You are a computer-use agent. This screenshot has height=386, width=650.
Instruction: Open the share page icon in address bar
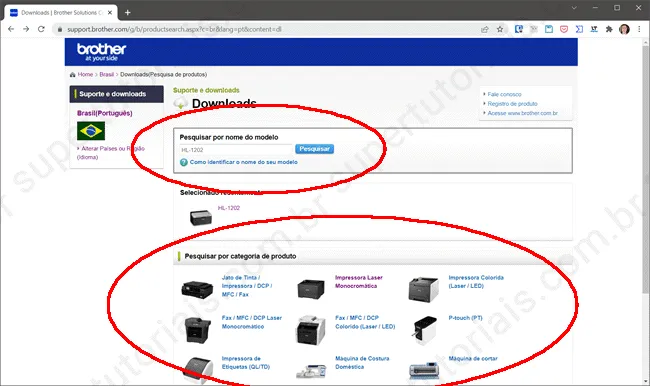coord(485,29)
